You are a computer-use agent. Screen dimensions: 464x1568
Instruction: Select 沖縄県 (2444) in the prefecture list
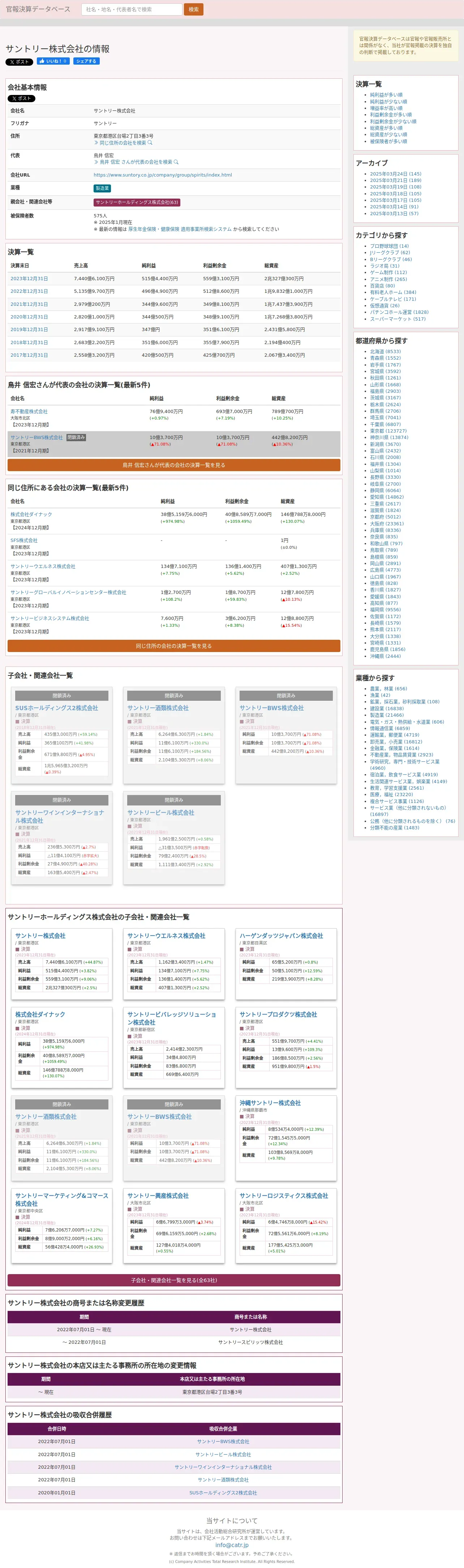[x=386, y=656]
